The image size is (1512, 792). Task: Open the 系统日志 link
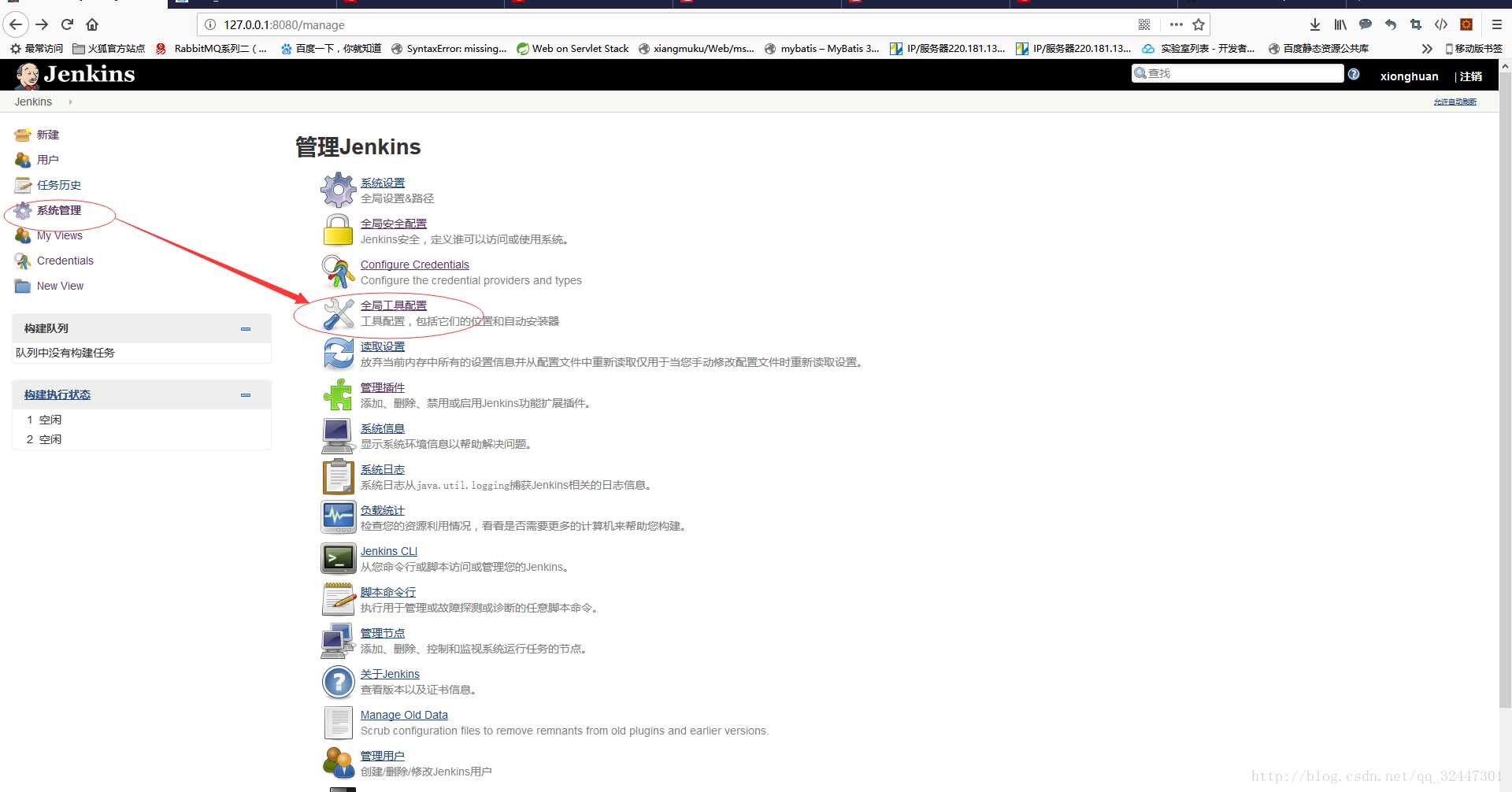[383, 469]
